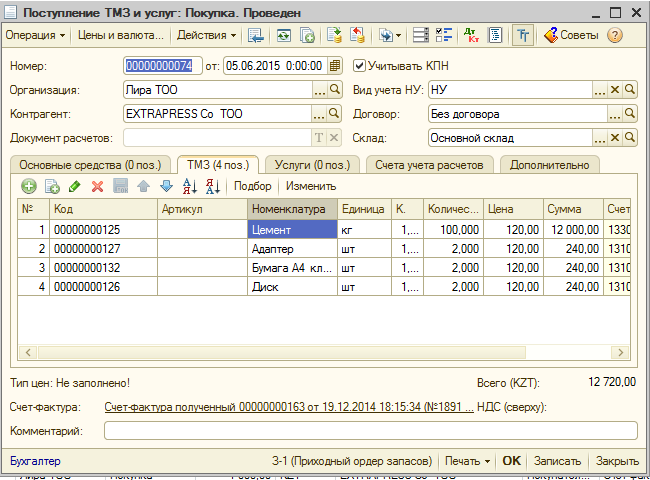650x480 pixels.
Task: Click the copy document toolbar icon
Action: pyautogui.click(x=307, y=35)
